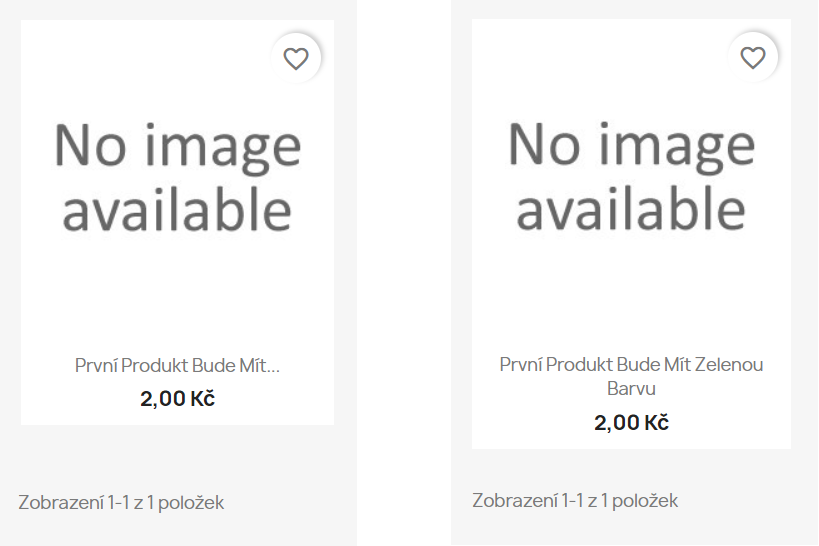Click the 2,00 Kč price in right card
The width and height of the screenshot is (819, 546).
(631, 423)
